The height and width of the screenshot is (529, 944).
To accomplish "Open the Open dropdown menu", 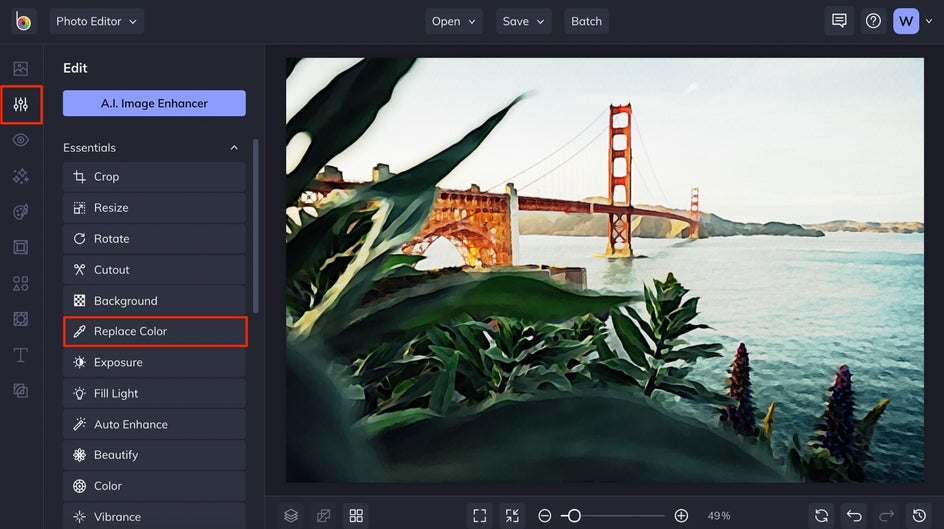I will coord(454,21).
